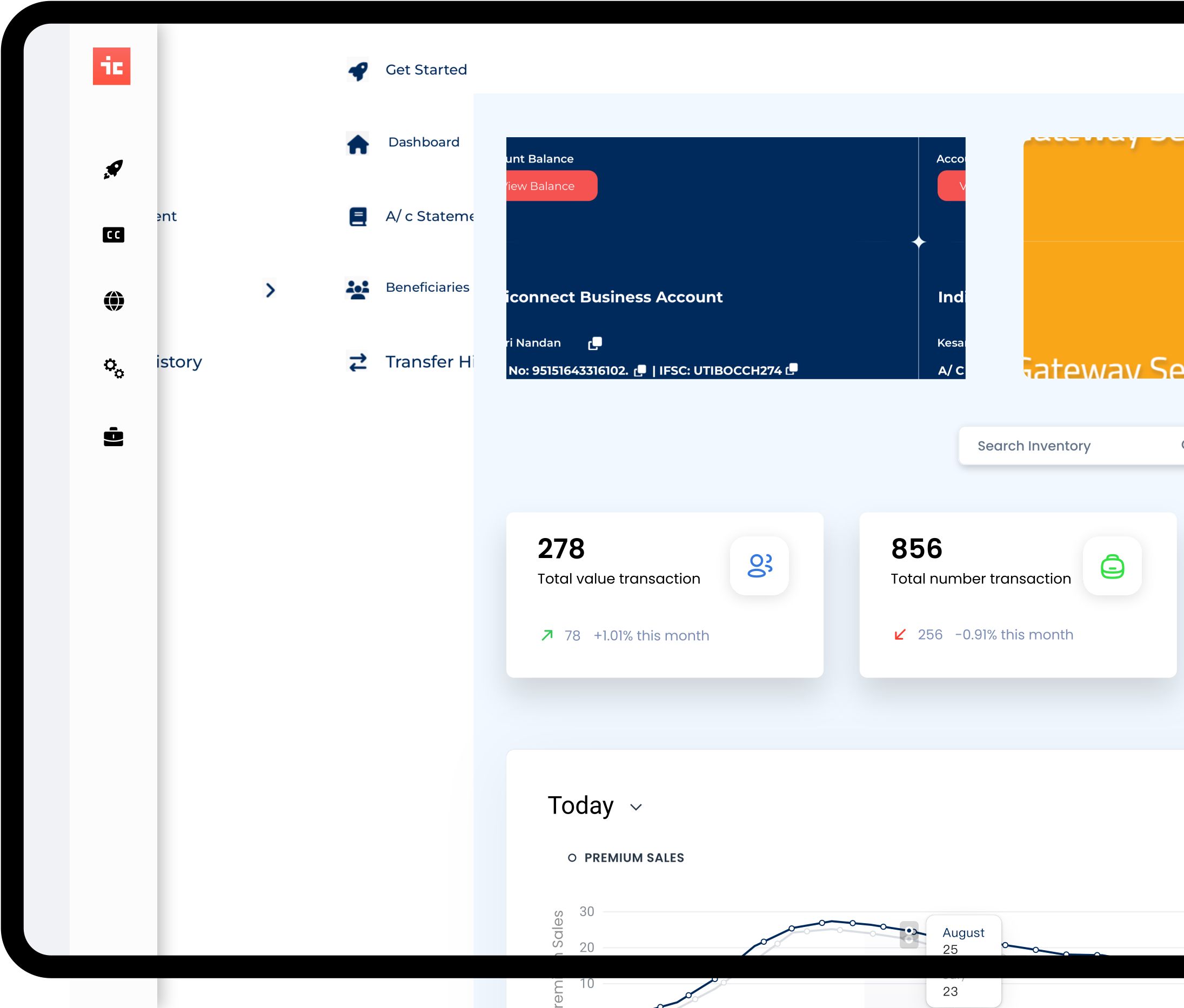Click the orange Gateway banner card
The height and width of the screenshot is (1008, 1184).
[1103, 258]
